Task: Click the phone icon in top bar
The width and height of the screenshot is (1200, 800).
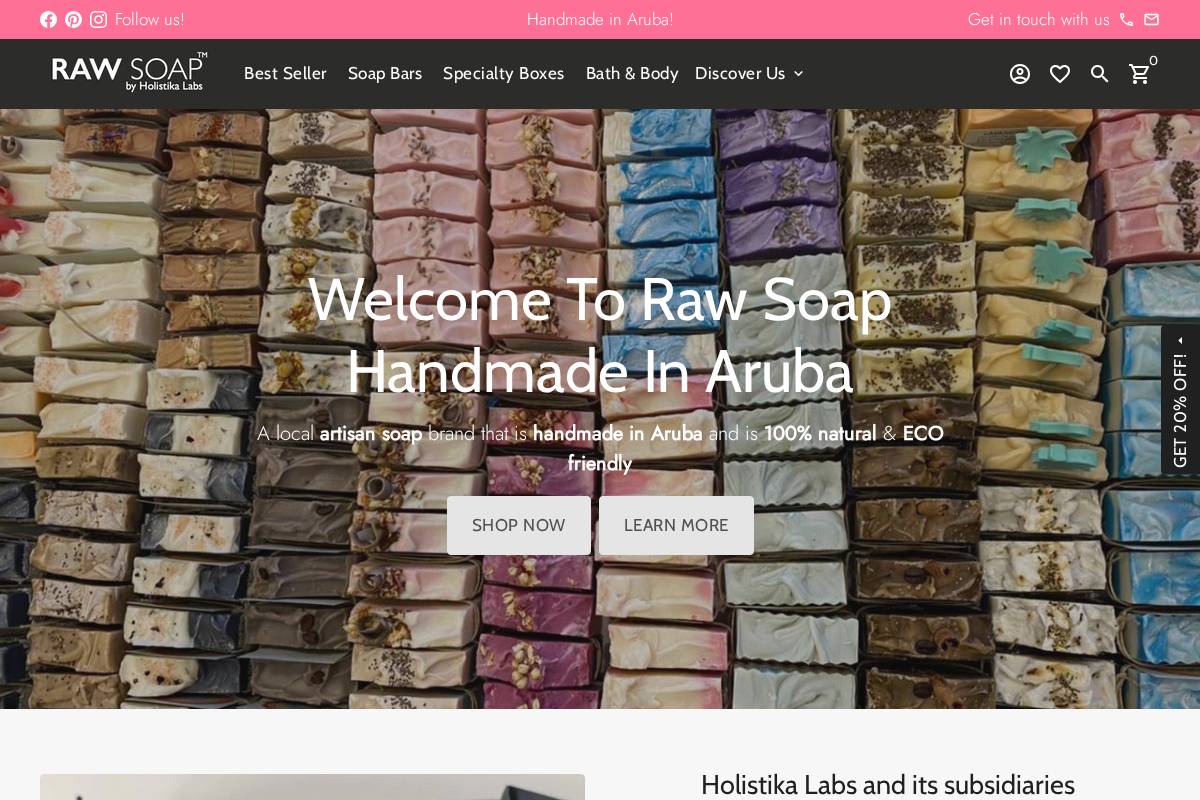Action: point(1126,19)
